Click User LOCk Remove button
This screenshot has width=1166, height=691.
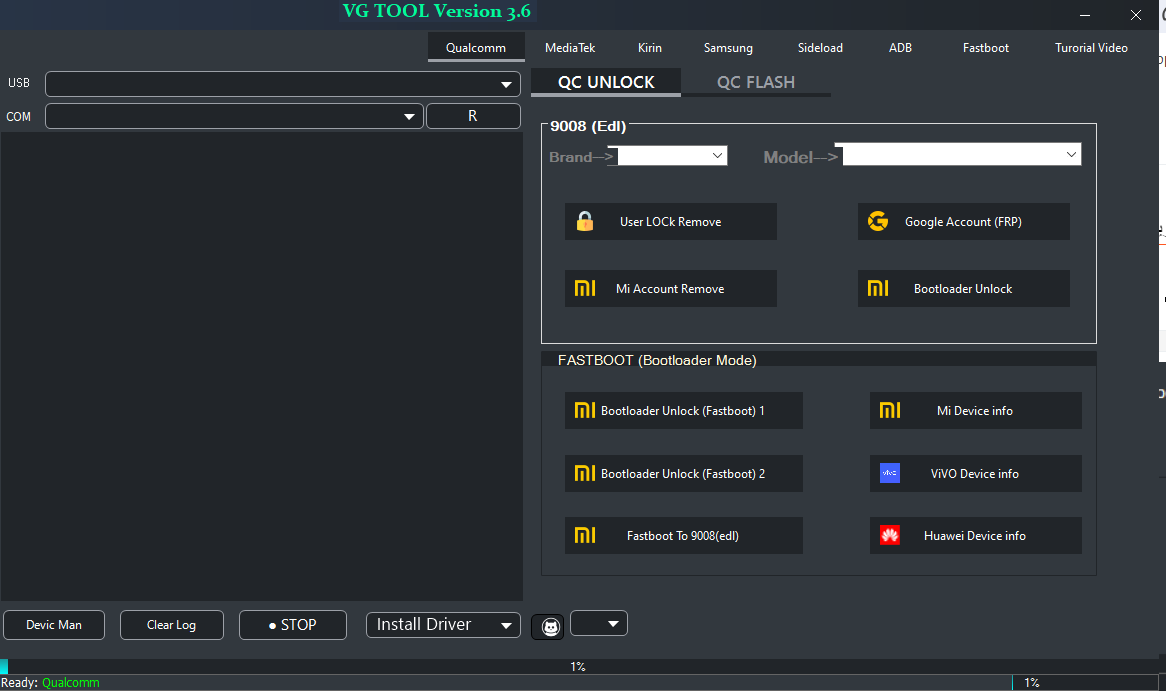[671, 222]
